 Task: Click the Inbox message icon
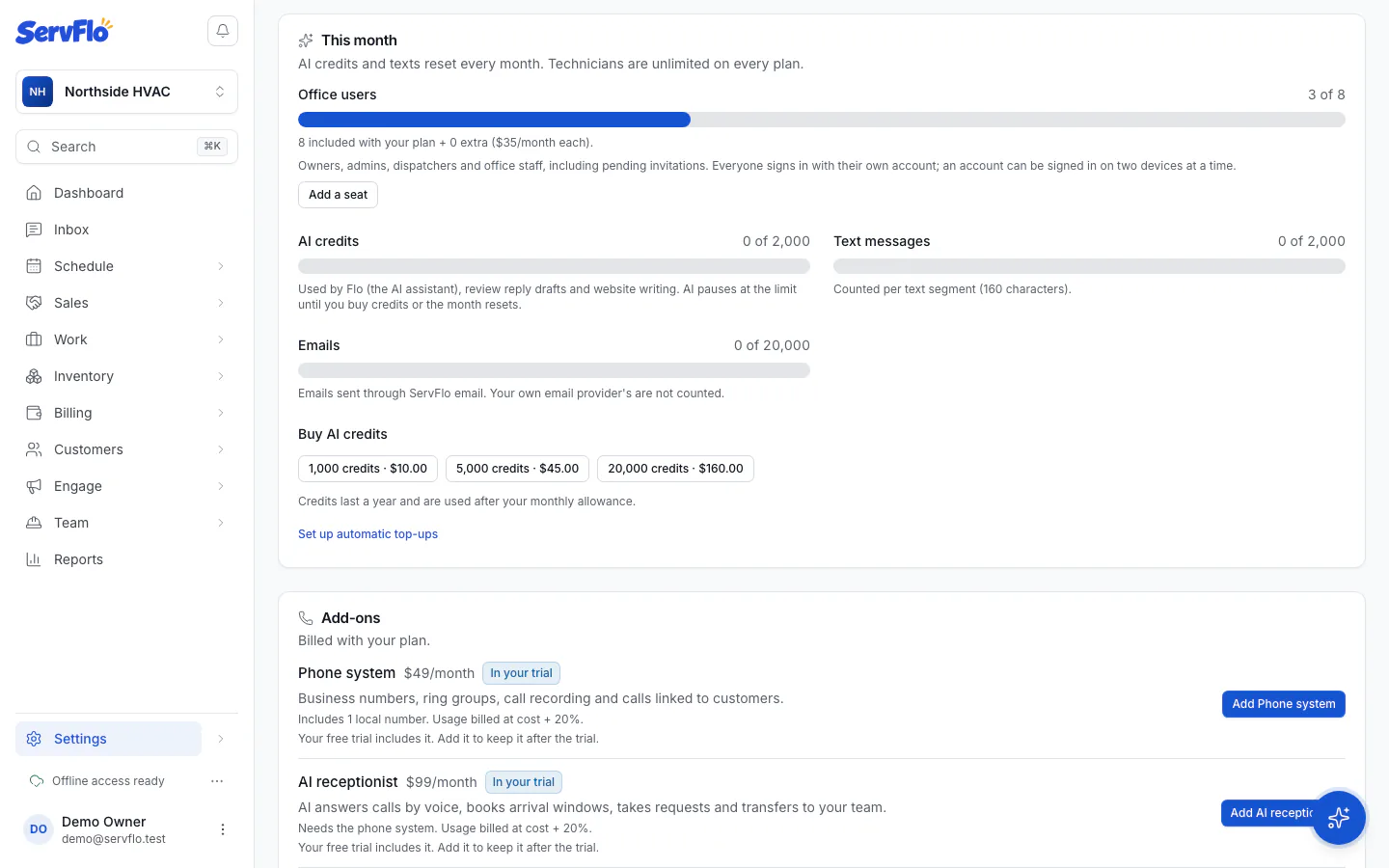34,230
